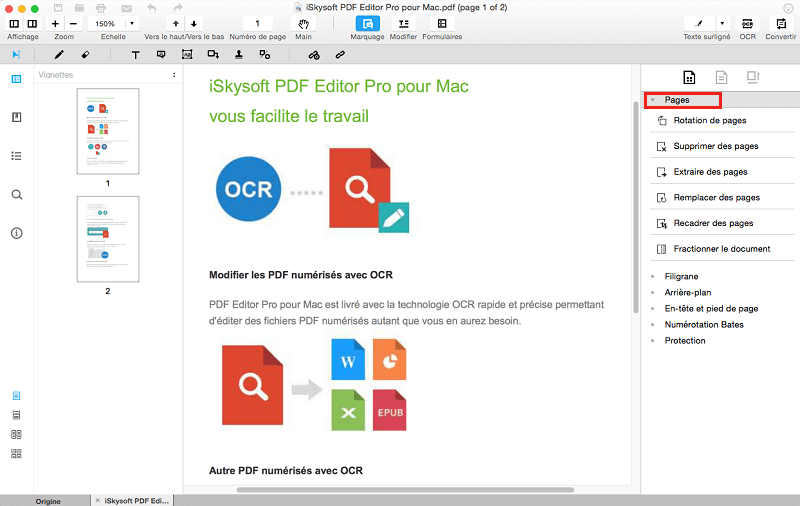Click the blue selection arrow tool

coord(16,55)
